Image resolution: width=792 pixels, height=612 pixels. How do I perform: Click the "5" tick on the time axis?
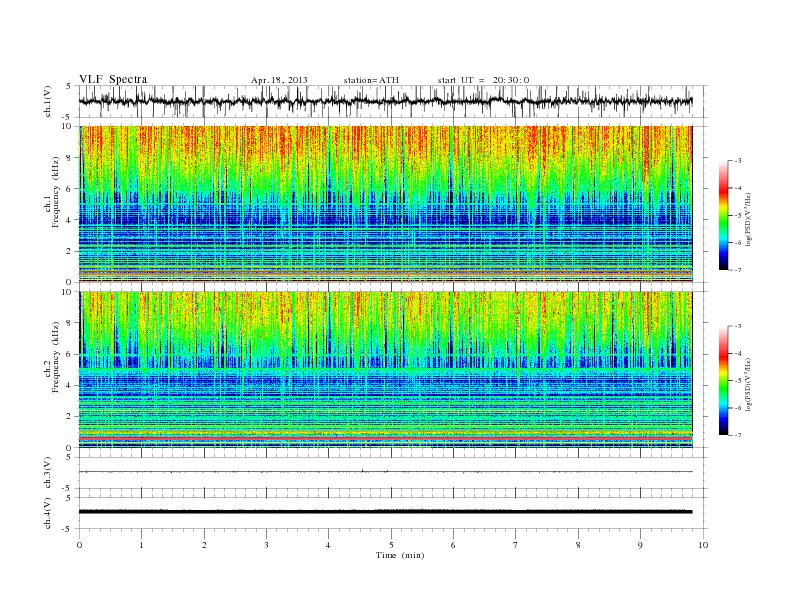pyautogui.click(x=391, y=545)
